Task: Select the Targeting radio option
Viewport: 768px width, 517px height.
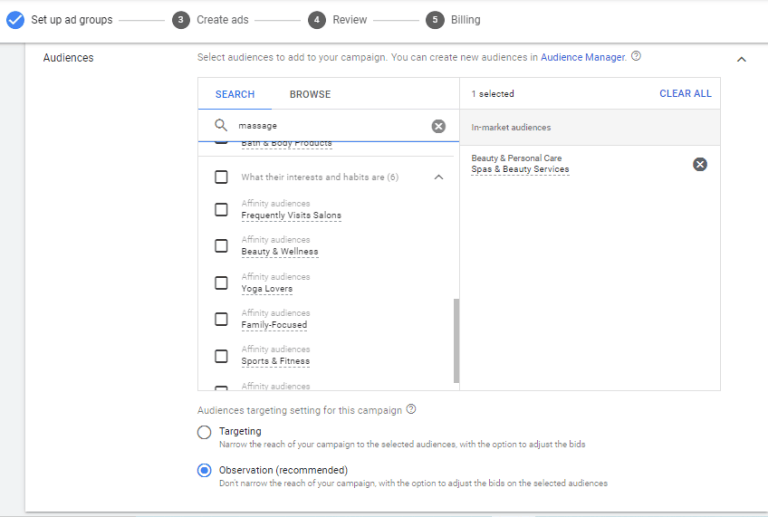Action: (204, 432)
